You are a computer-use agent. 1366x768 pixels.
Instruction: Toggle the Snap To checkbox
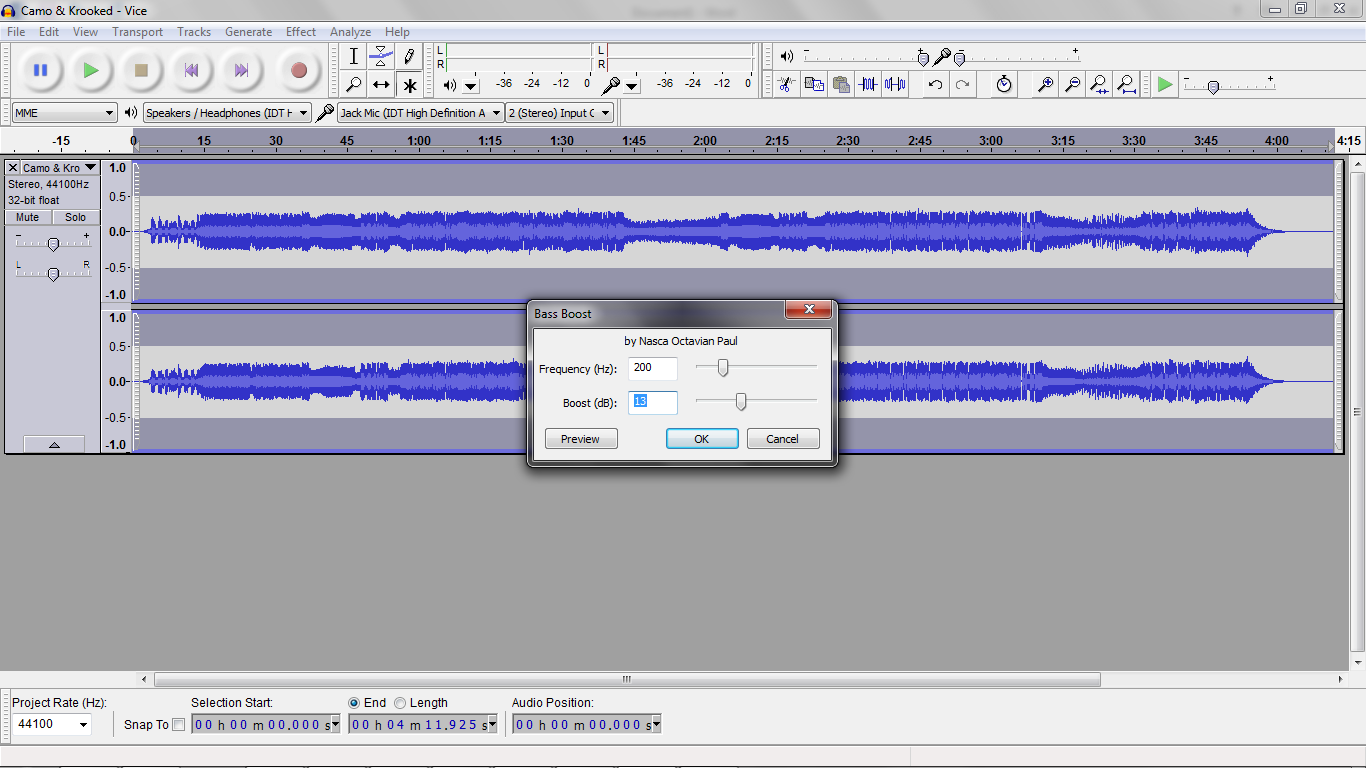[179, 725]
